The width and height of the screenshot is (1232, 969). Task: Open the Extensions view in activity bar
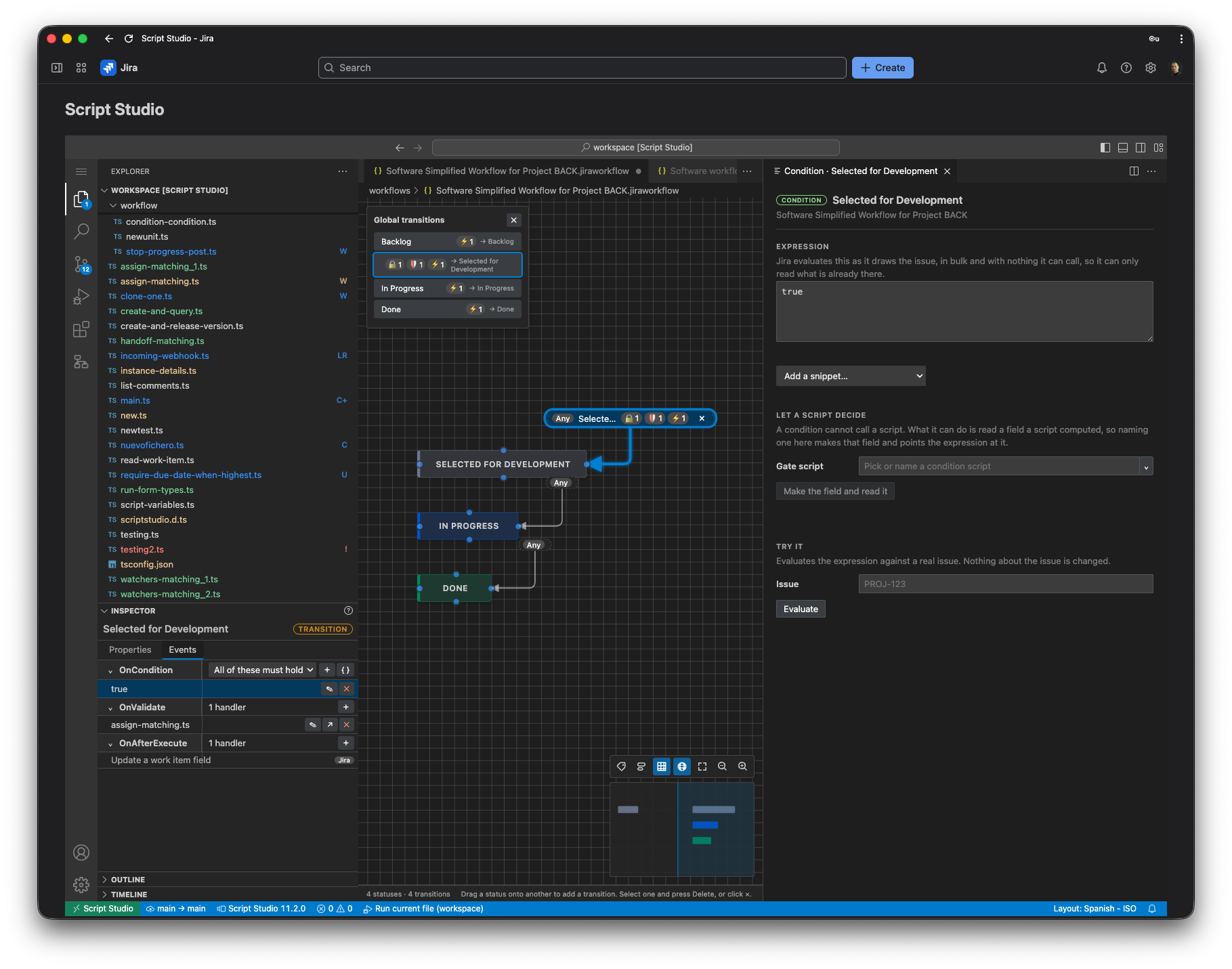[x=81, y=329]
